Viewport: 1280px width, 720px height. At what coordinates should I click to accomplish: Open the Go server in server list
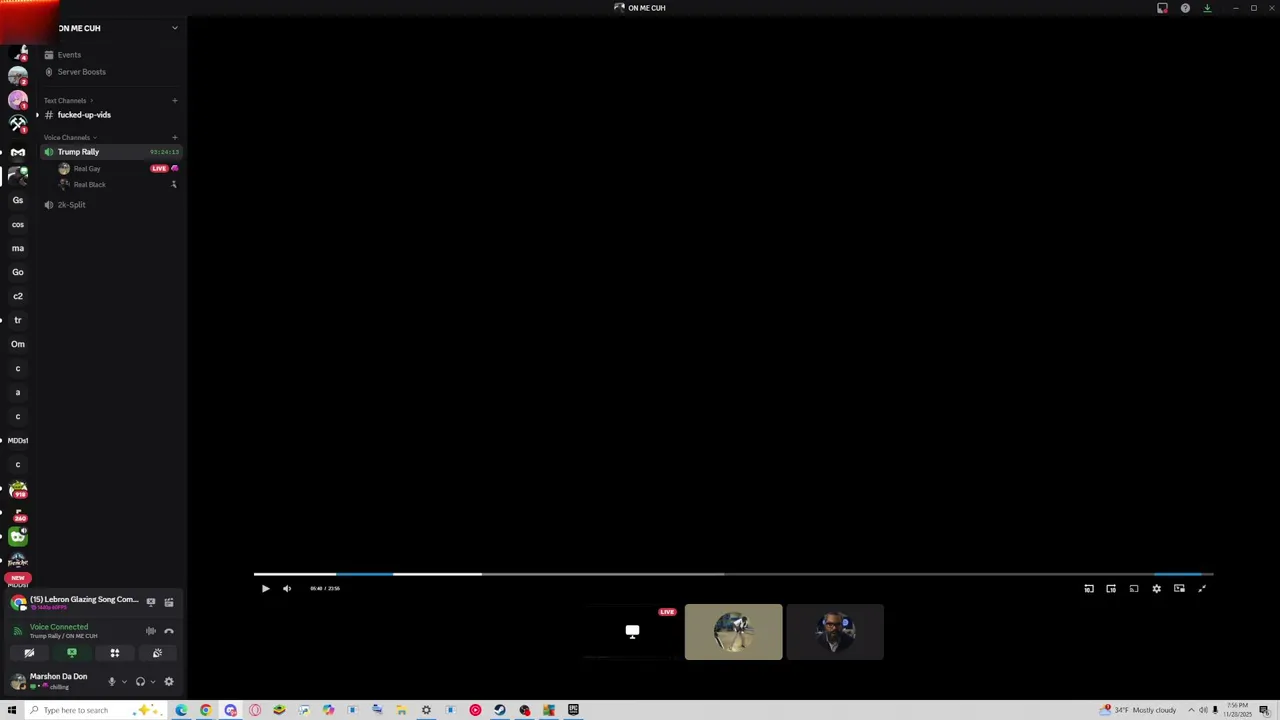point(18,272)
